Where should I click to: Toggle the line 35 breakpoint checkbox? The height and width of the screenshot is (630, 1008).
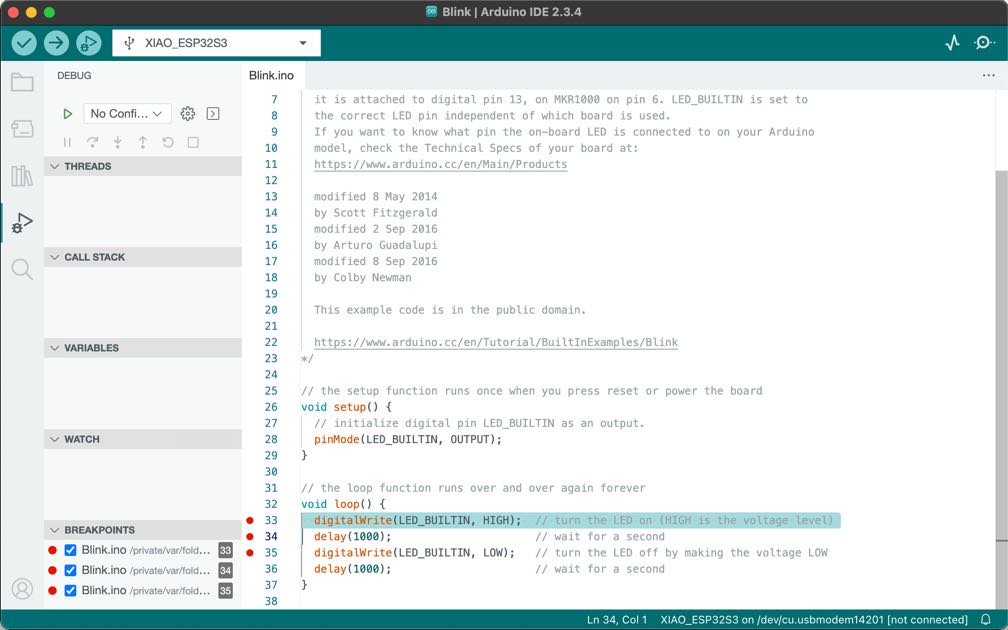pos(69,590)
